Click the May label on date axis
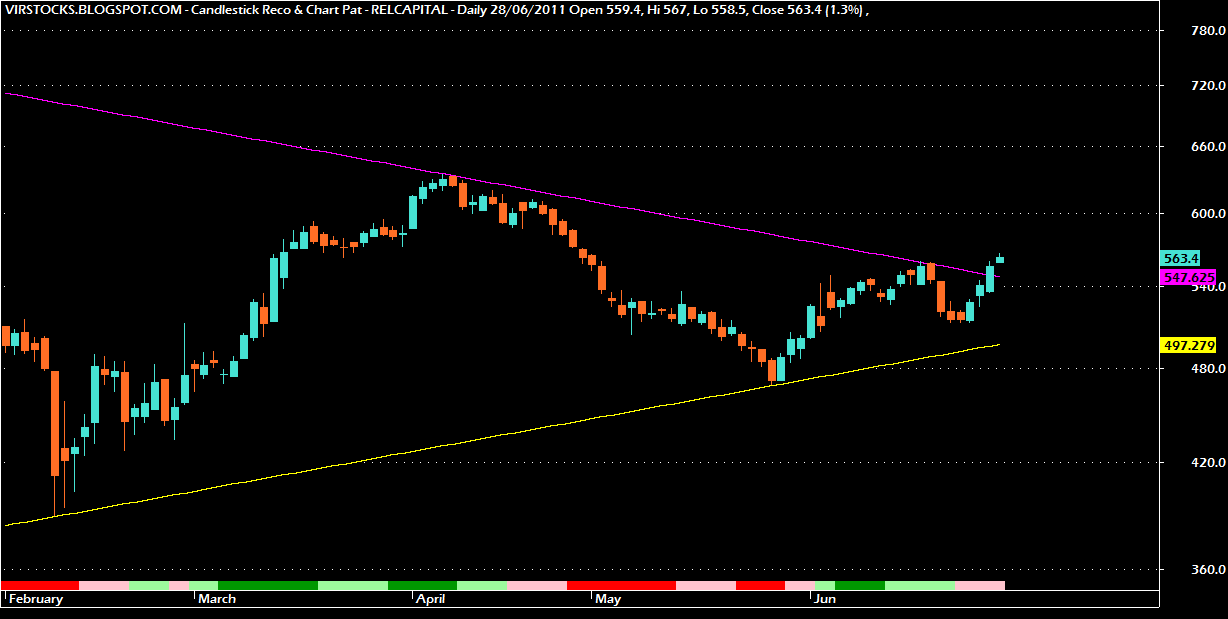This screenshot has height=619, width=1228. click(608, 600)
